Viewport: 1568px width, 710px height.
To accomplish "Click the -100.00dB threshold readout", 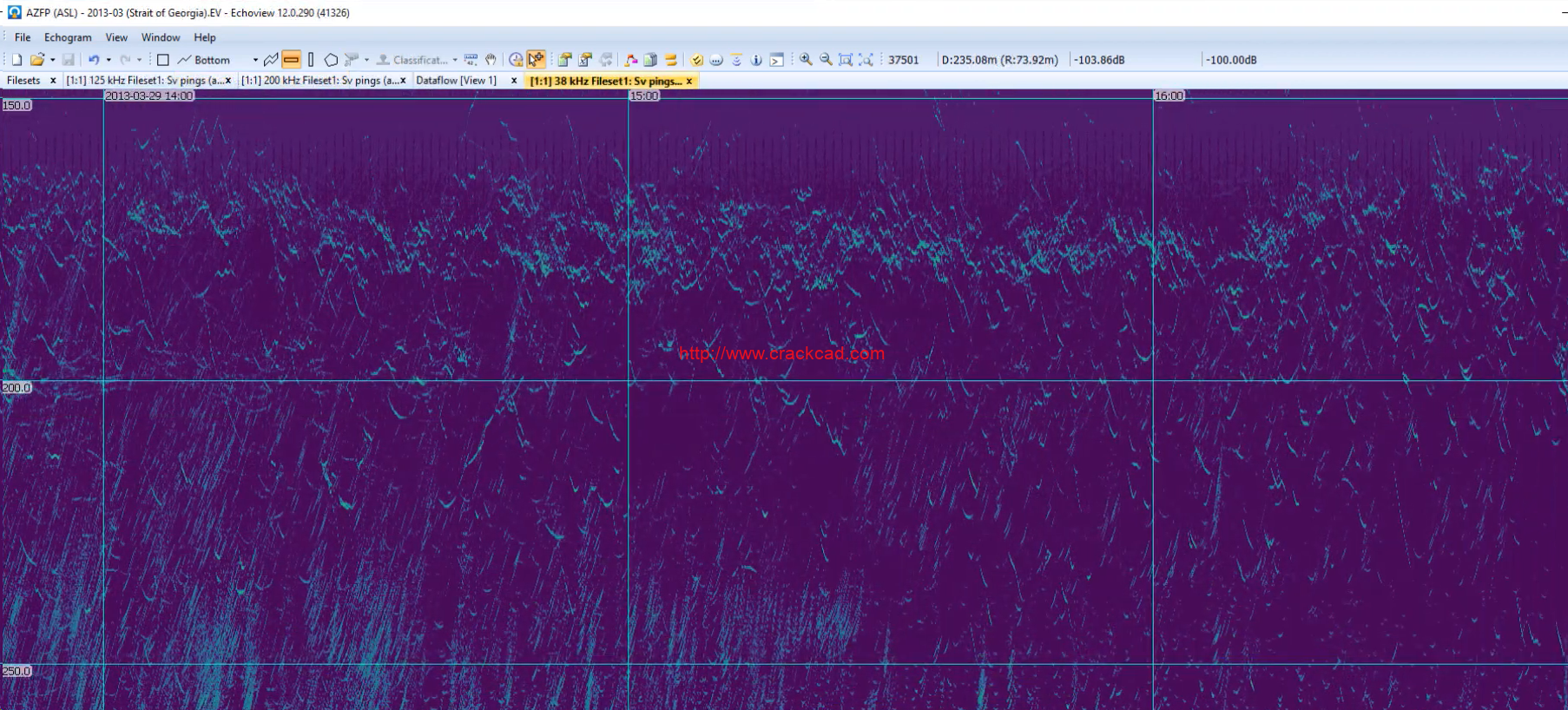I will tap(1231, 60).
